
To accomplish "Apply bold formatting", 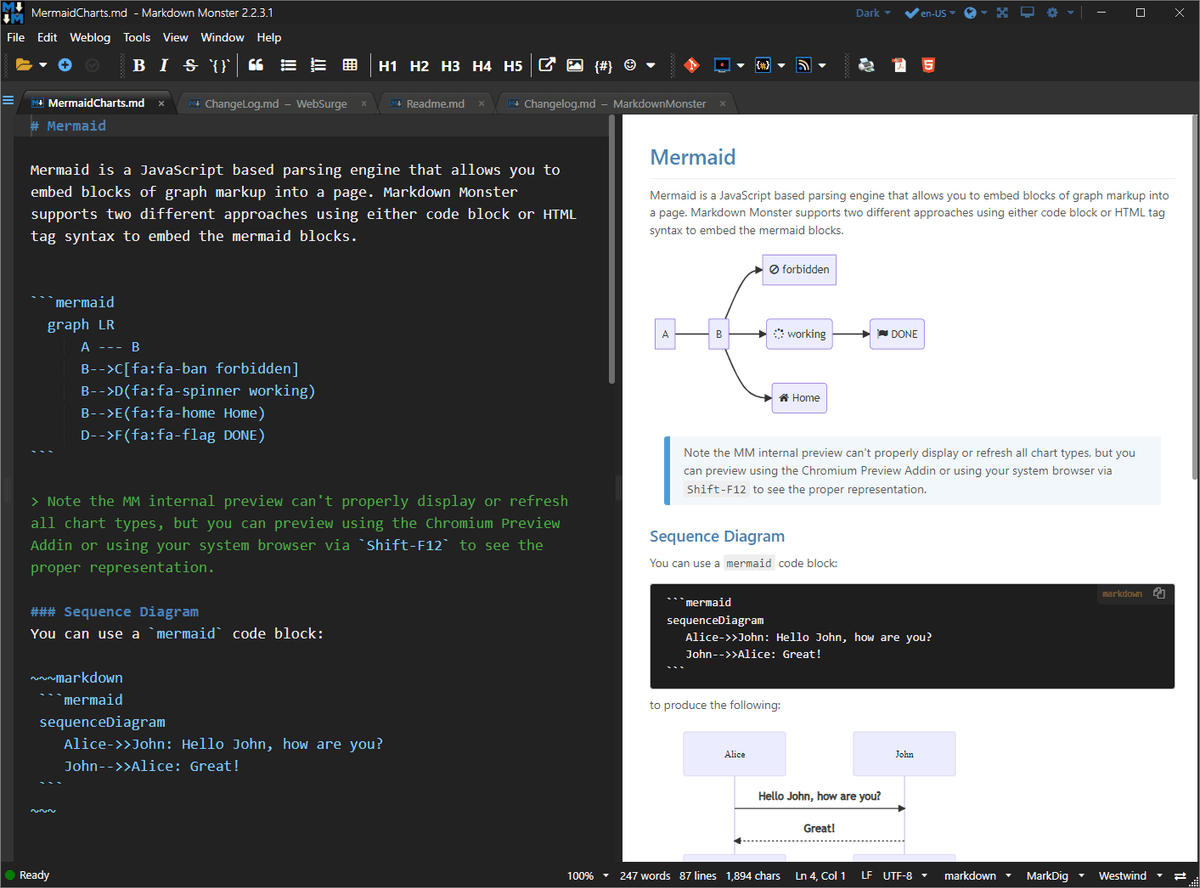I will (x=139, y=65).
